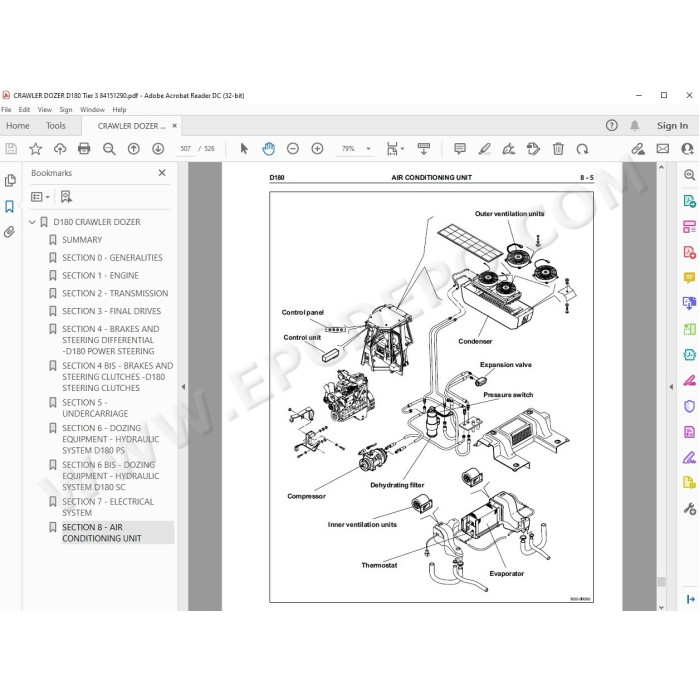Activate the Hand pan tool
This screenshot has width=700, height=700.
[x=268, y=149]
